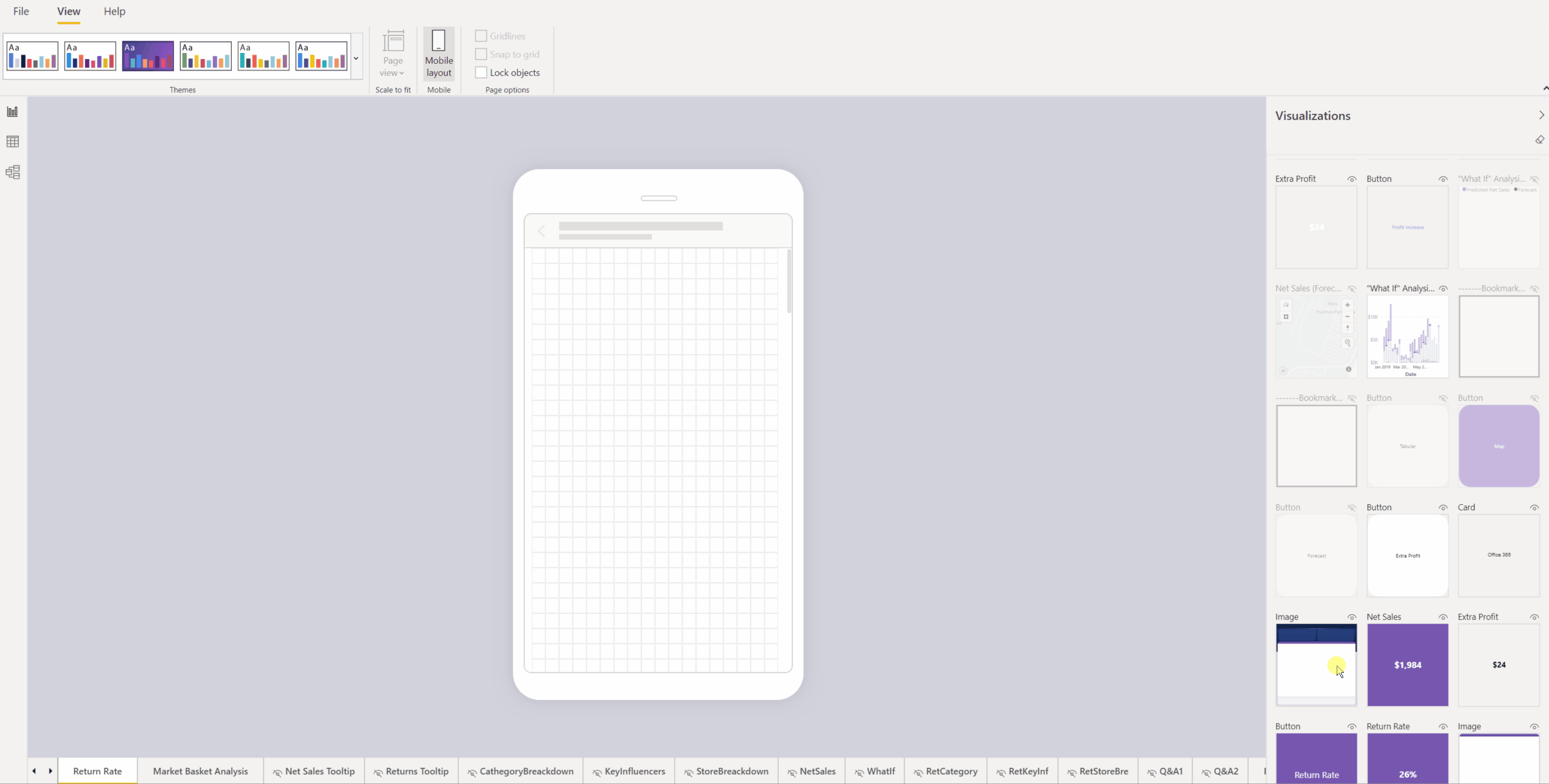Select the $1,984 Net Sales visual thumbnail
Image resolution: width=1549 pixels, height=784 pixels.
[1407, 665]
